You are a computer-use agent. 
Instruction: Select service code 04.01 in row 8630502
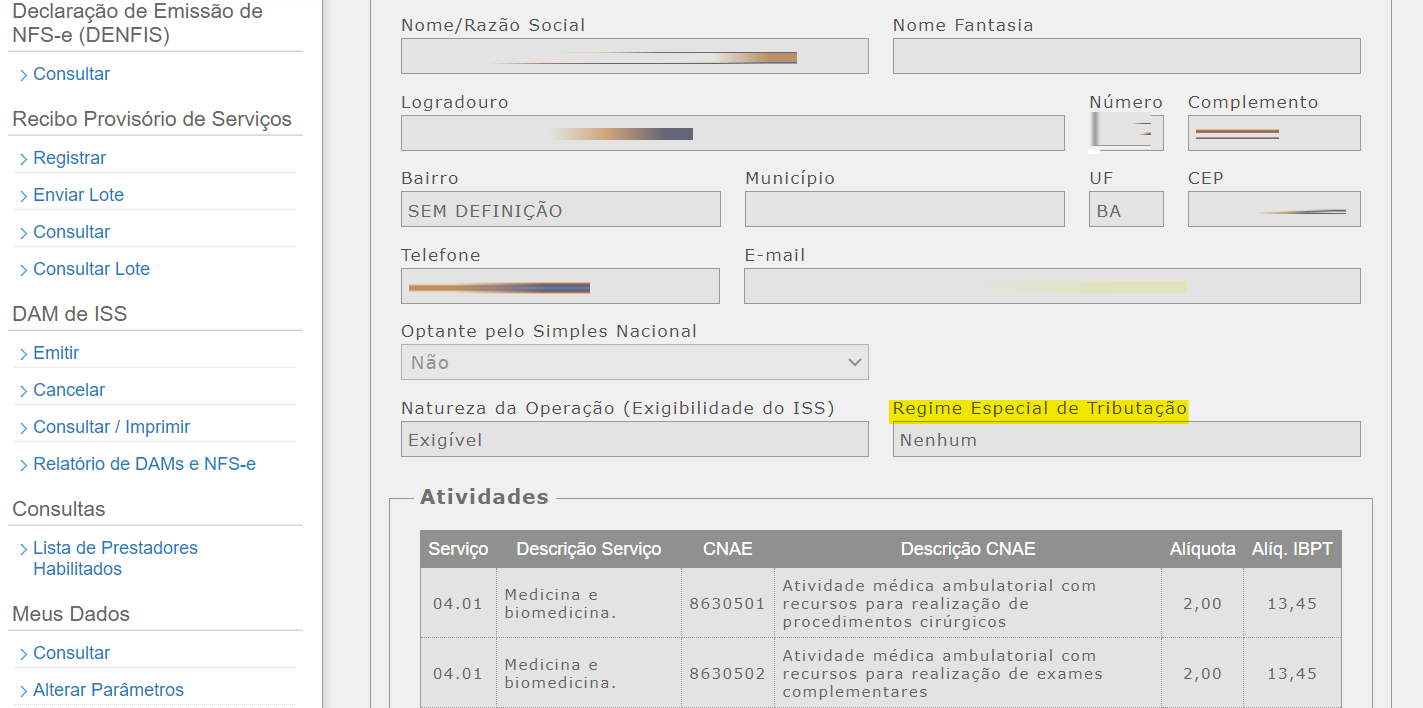click(458, 674)
